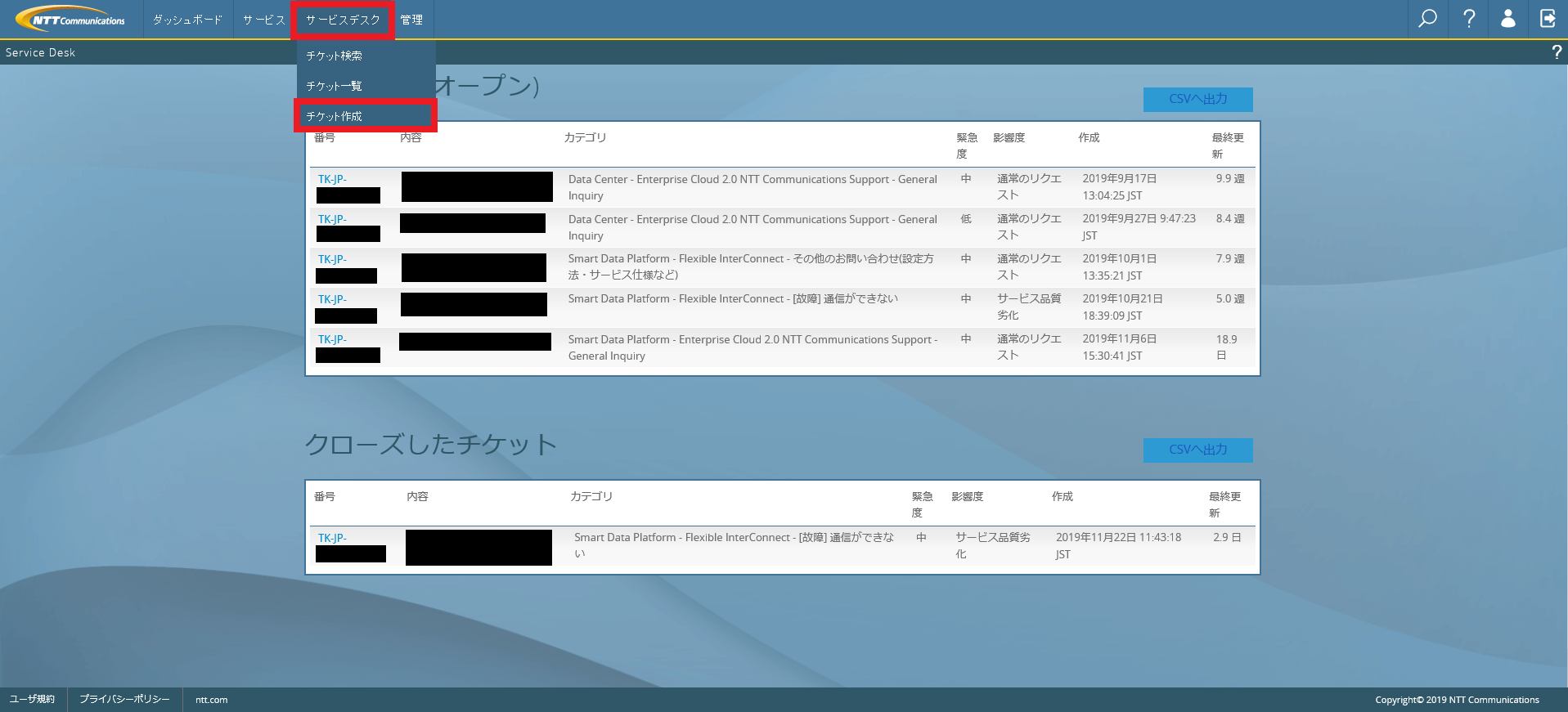The height and width of the screenshot is (712, 1568).
Task: Click サービス品質劣化 impact in open tickets
Action: [1029, 307]
